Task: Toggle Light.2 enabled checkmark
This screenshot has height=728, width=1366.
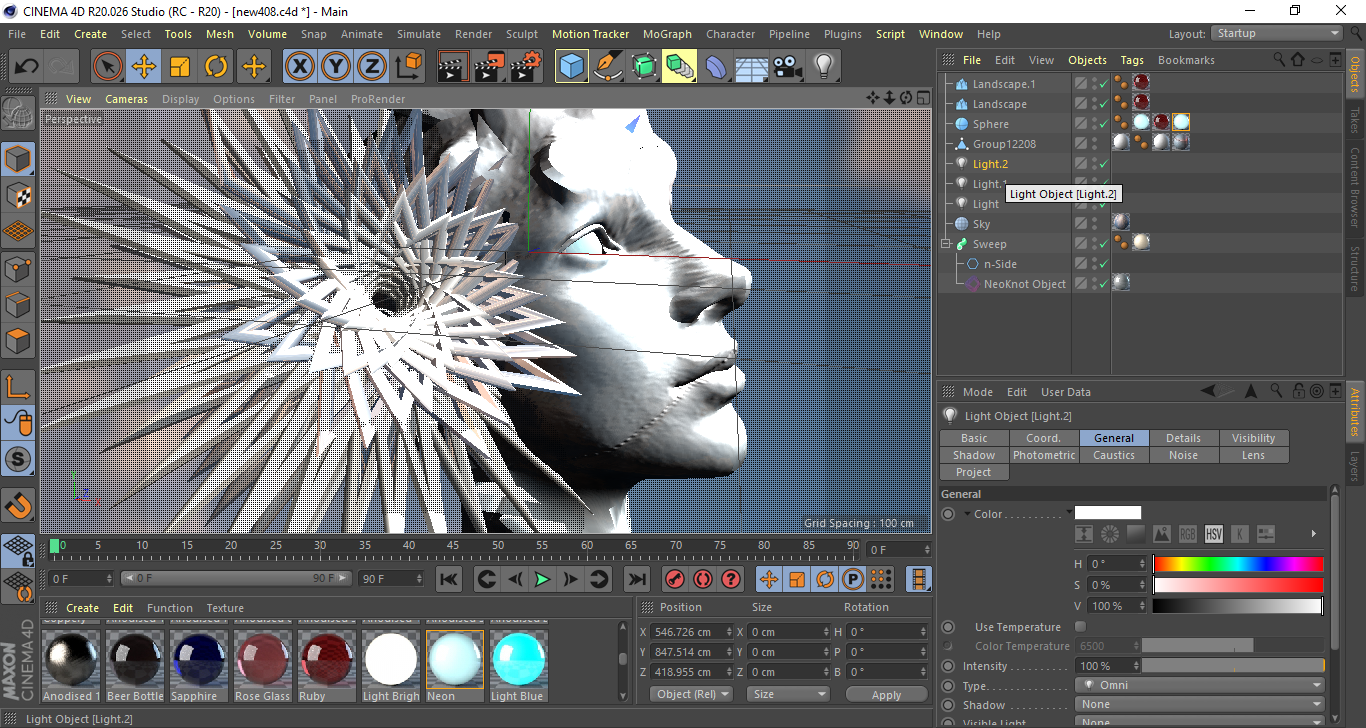Action: 1103,164
